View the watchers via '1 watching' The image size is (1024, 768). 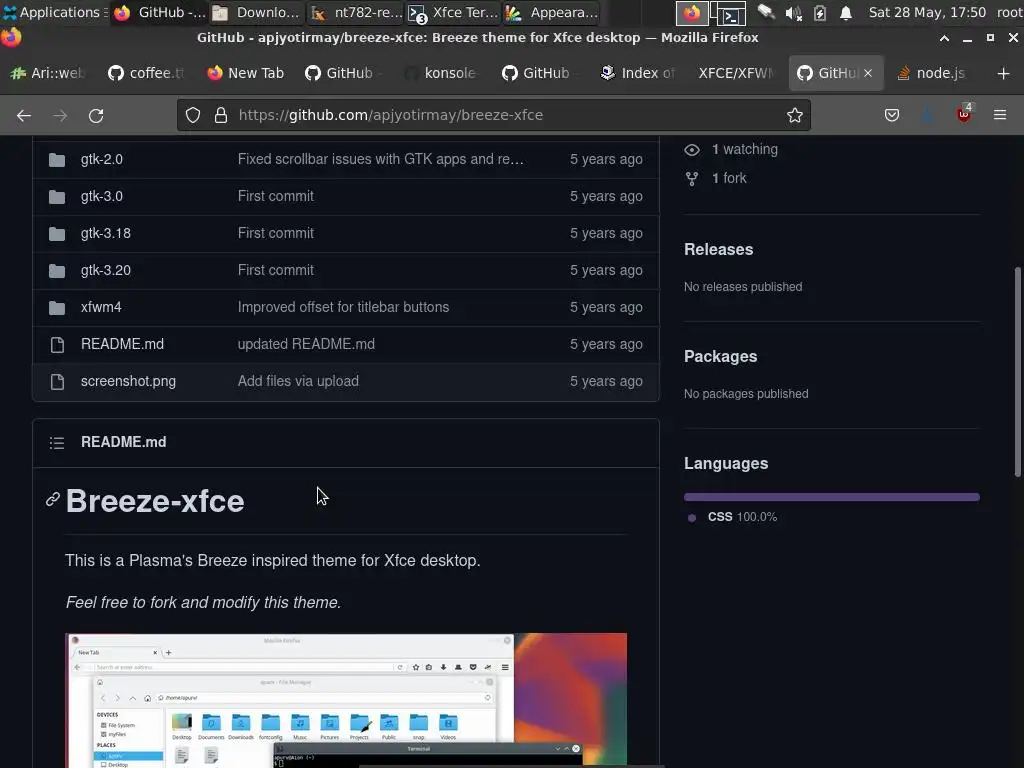pos(744,150)
